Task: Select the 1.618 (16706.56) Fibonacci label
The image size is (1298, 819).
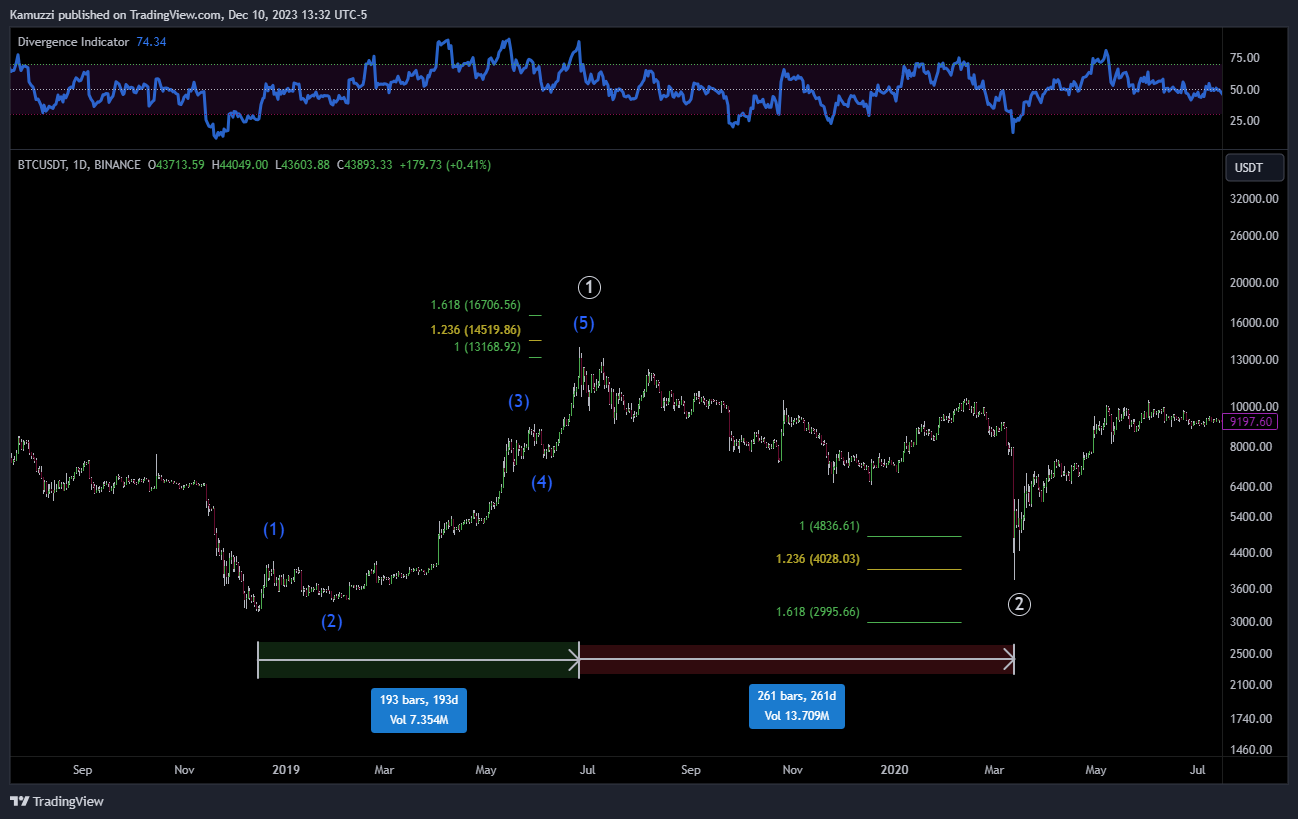Action: tap(476, 305)
